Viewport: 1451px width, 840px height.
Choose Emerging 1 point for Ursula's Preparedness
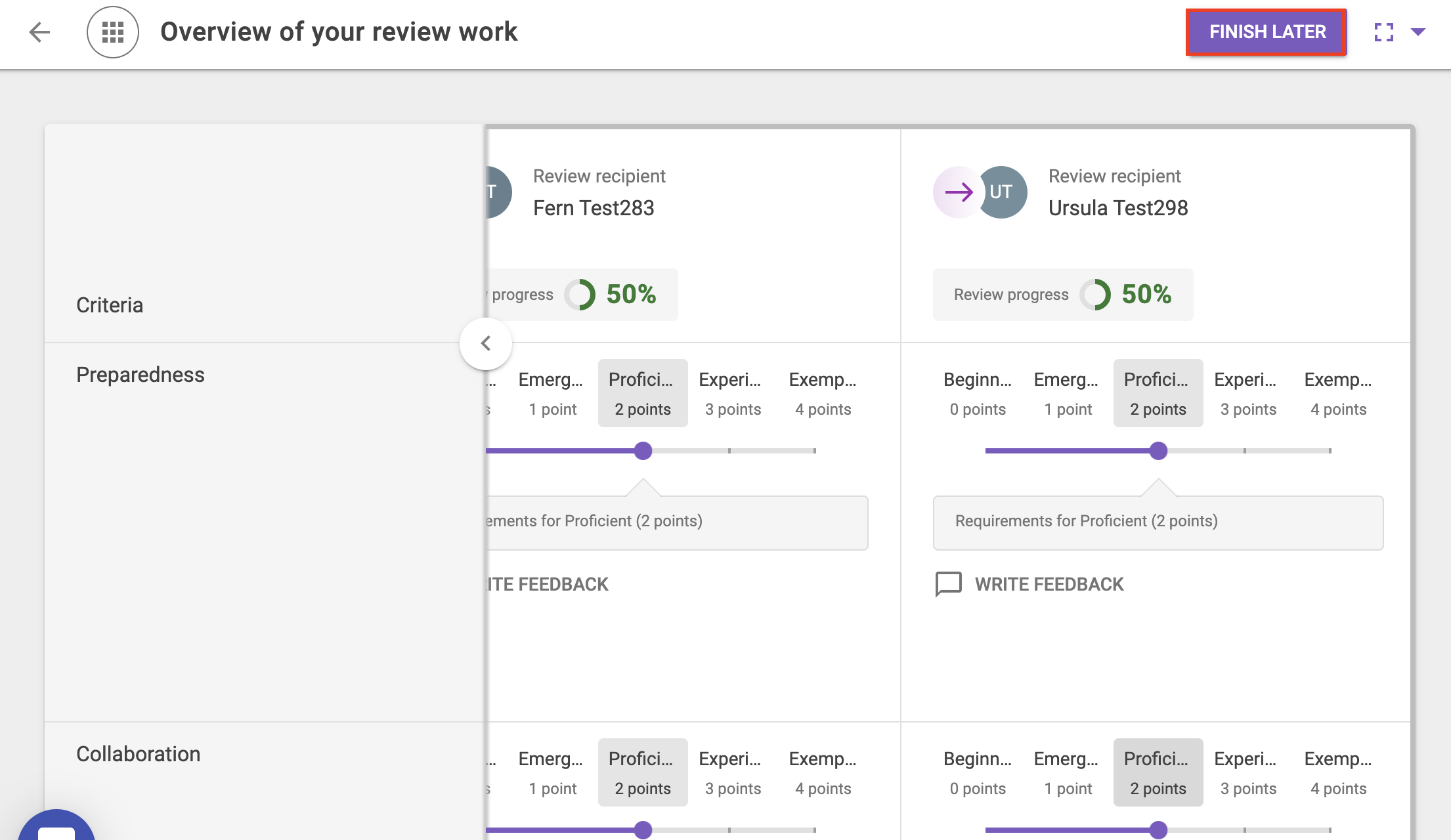[1068, 393]
